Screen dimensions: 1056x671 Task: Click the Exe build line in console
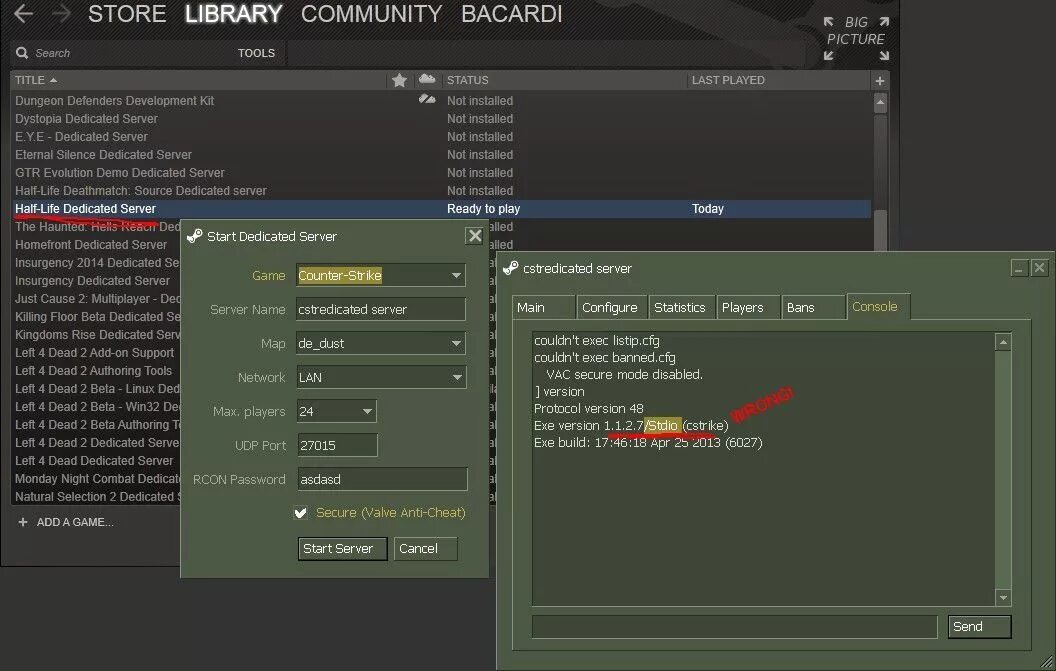point(648,443)
